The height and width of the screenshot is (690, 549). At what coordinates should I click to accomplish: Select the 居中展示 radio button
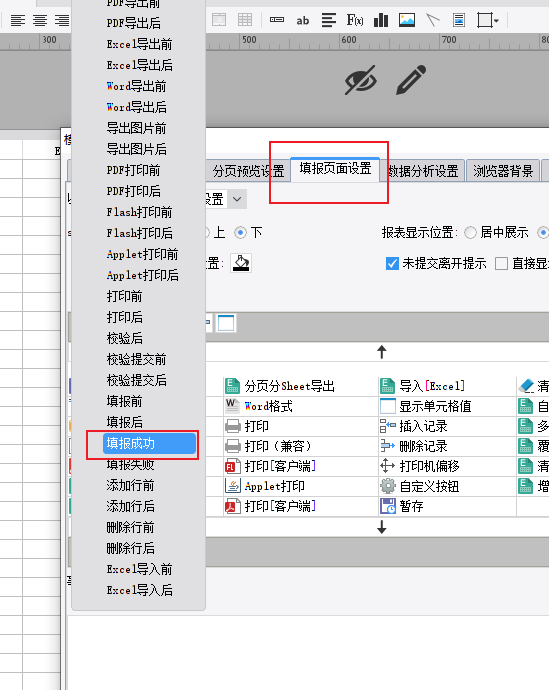point(470,232)
